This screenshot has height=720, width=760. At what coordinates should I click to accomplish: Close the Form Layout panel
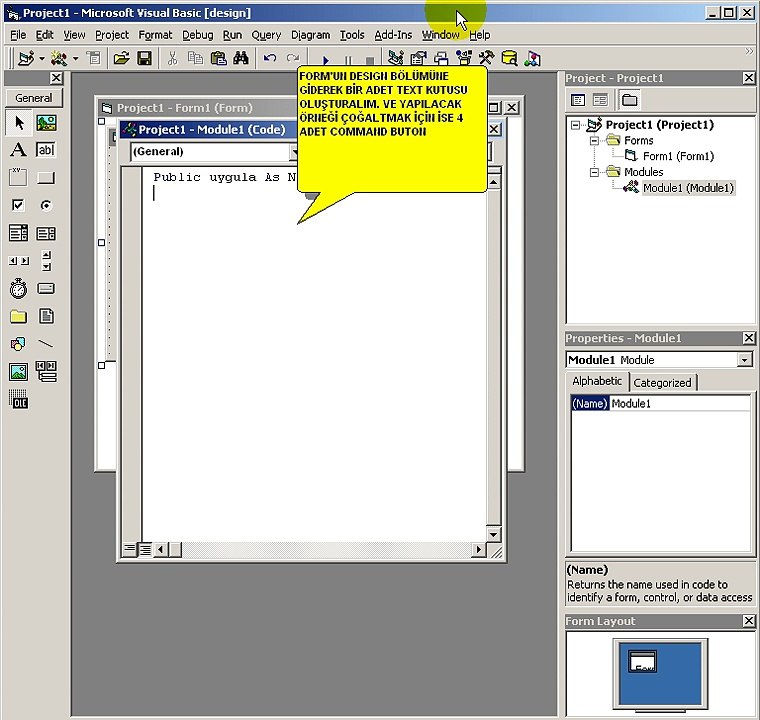(x=749, y=621)
